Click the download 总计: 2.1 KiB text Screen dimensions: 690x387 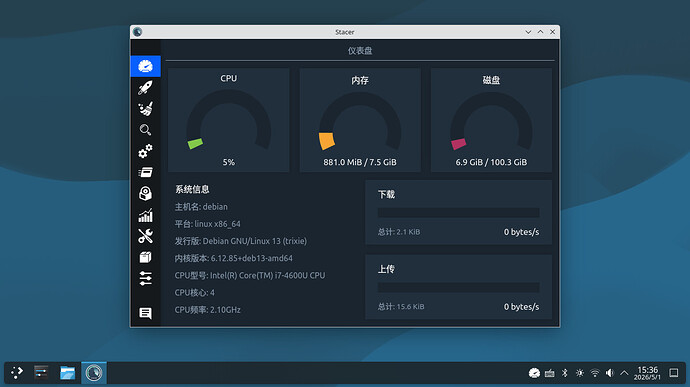(x=399, y=232)
